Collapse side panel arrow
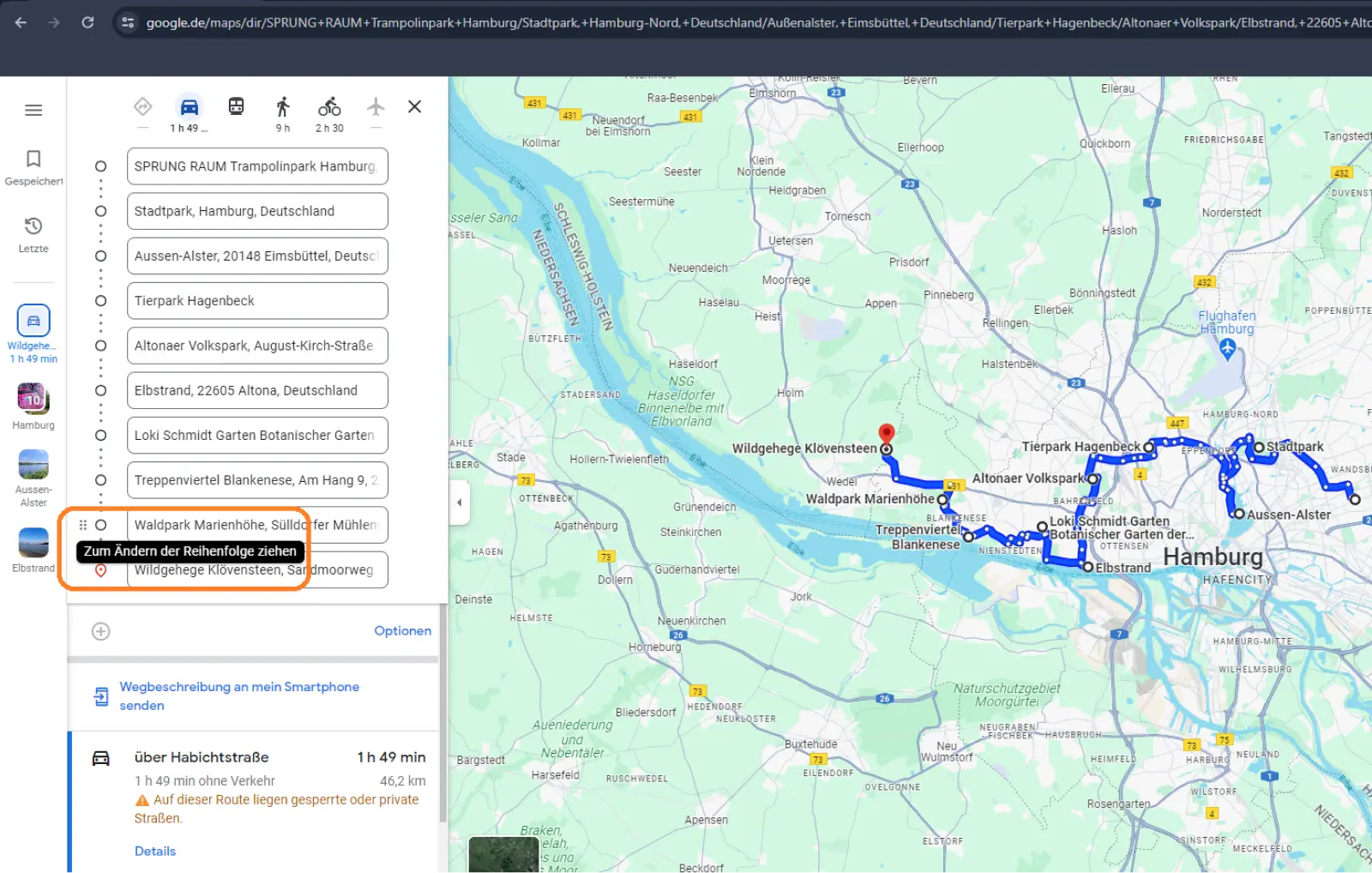Screen dimensions: 1372x873 click(x=459, y=503)
